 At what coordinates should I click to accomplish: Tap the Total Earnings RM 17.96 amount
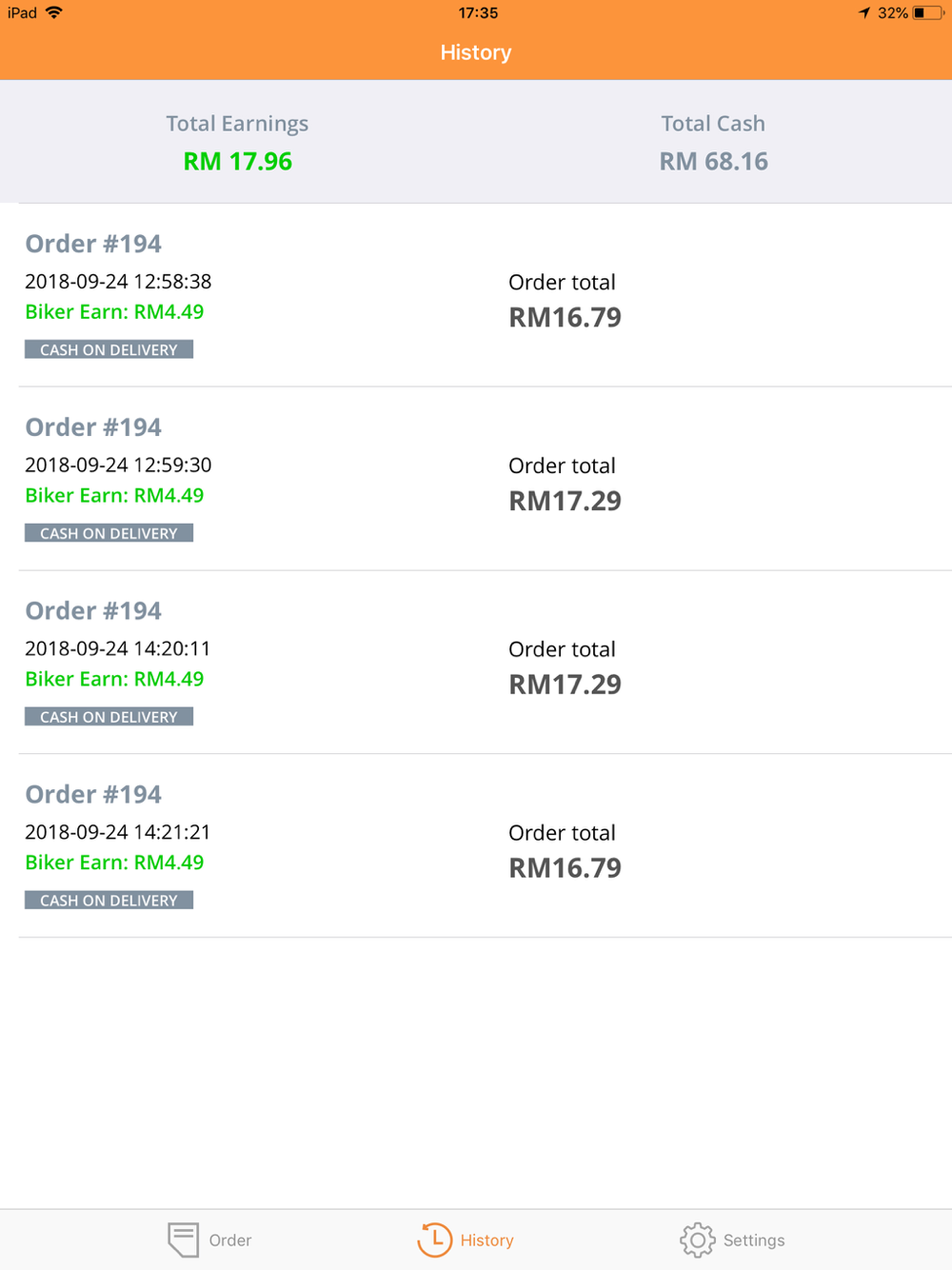(x=238, y=161)
